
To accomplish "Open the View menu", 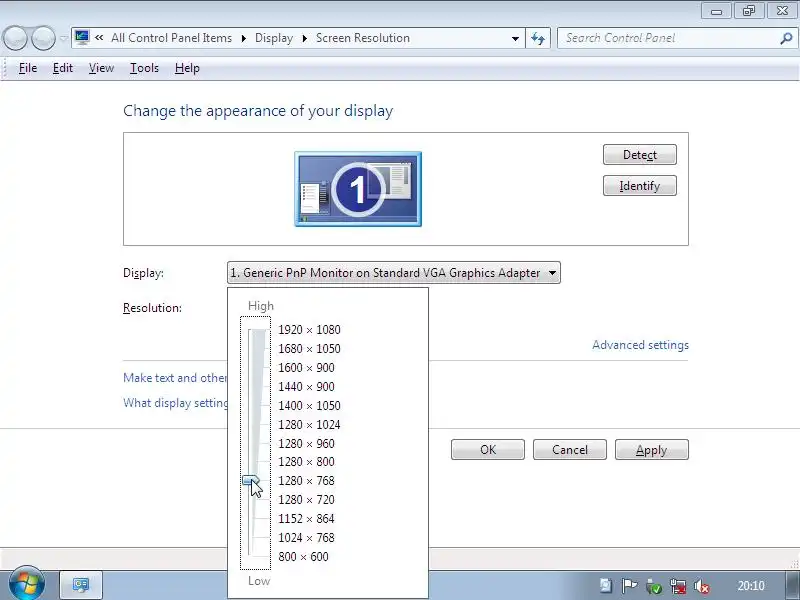I will (101, 68).
